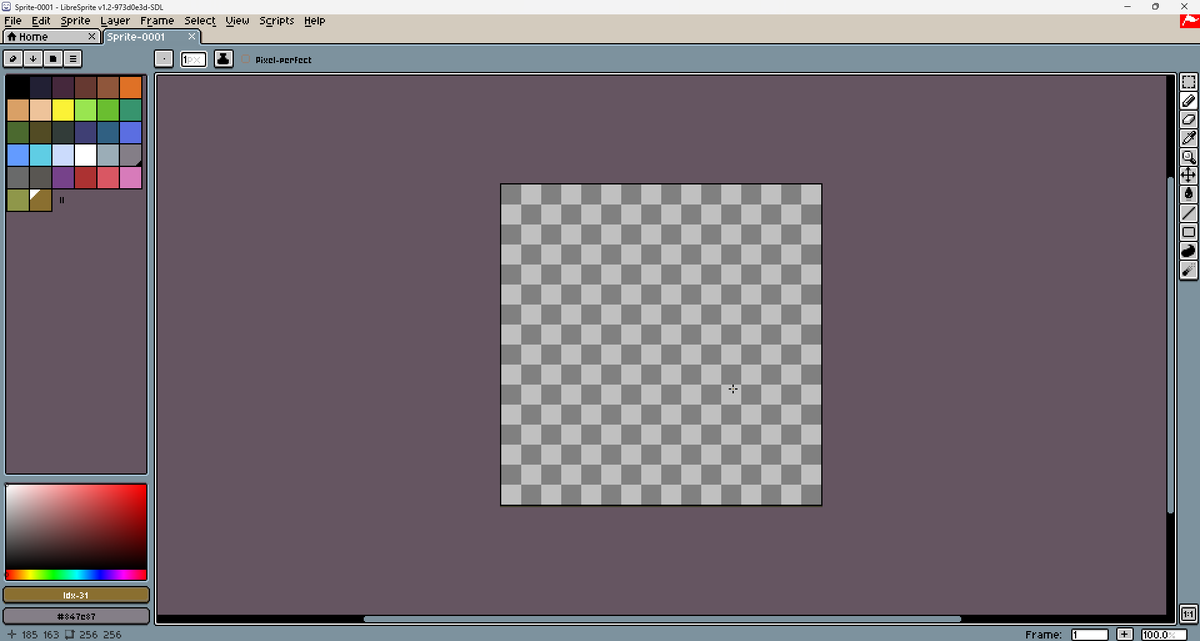Open the ink type button
The height and width of the screenshot is (641, 1200).
[224, 59]
